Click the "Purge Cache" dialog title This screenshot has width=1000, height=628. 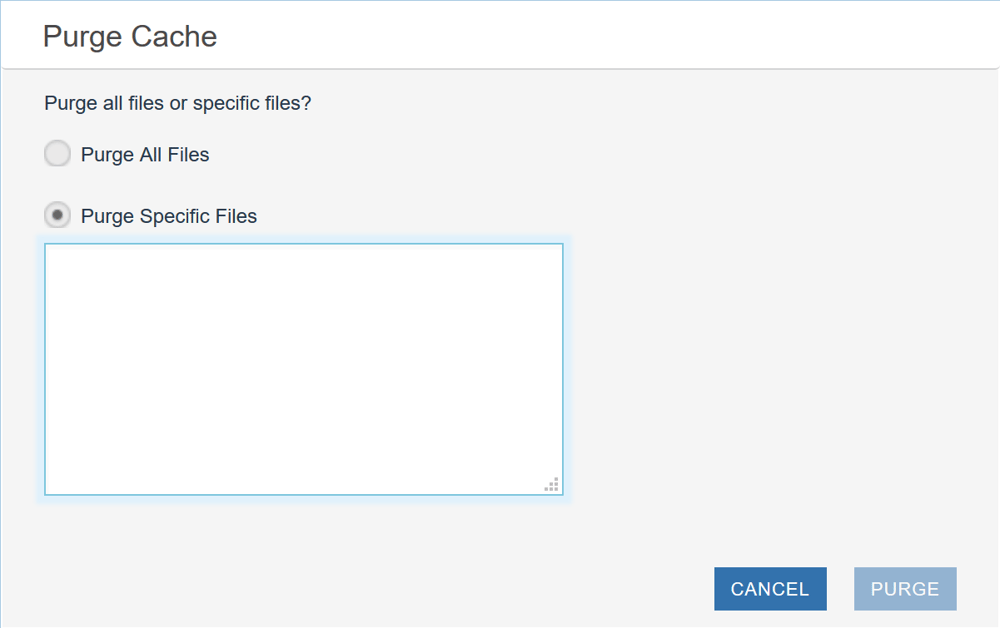click(x=130, y=37)
